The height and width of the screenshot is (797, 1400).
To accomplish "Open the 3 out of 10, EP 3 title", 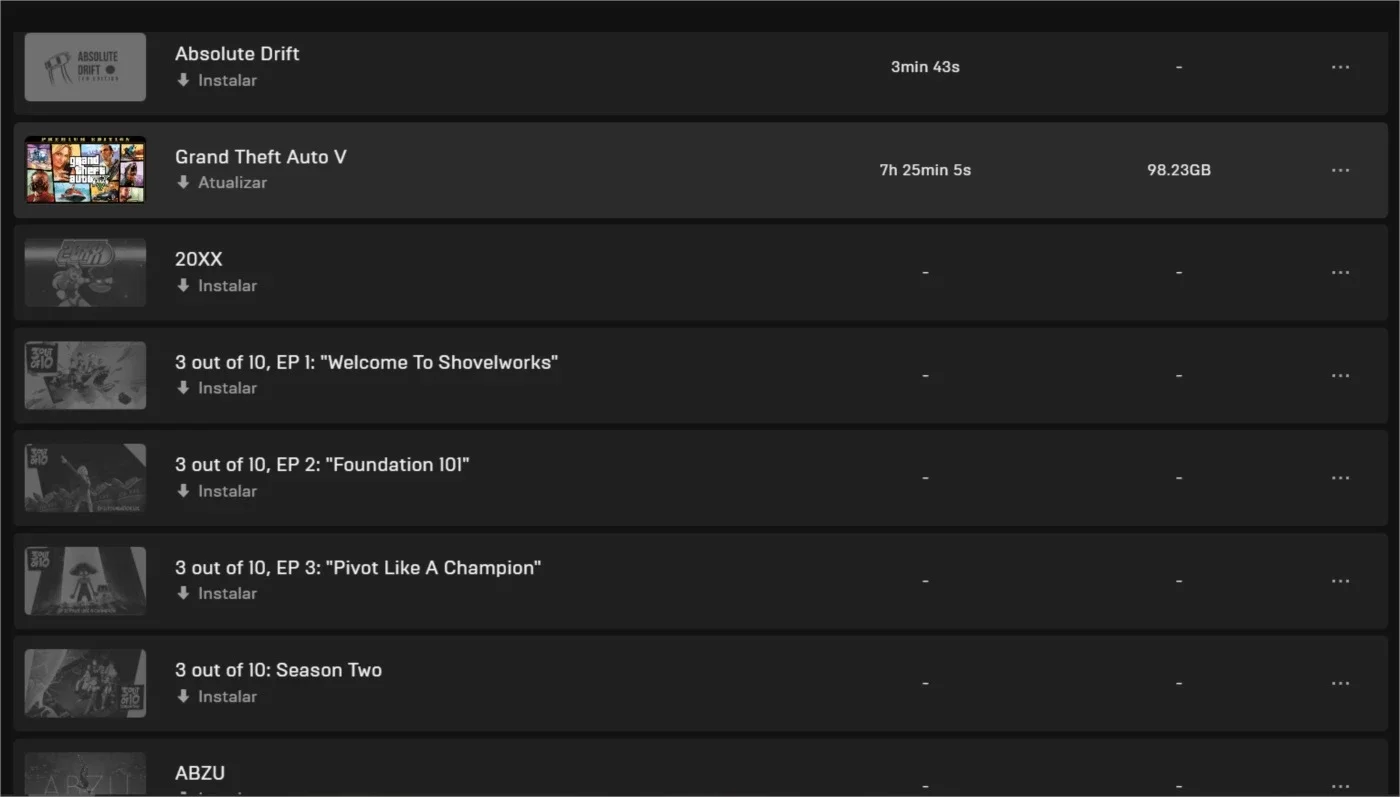I will tap(358, 568).
